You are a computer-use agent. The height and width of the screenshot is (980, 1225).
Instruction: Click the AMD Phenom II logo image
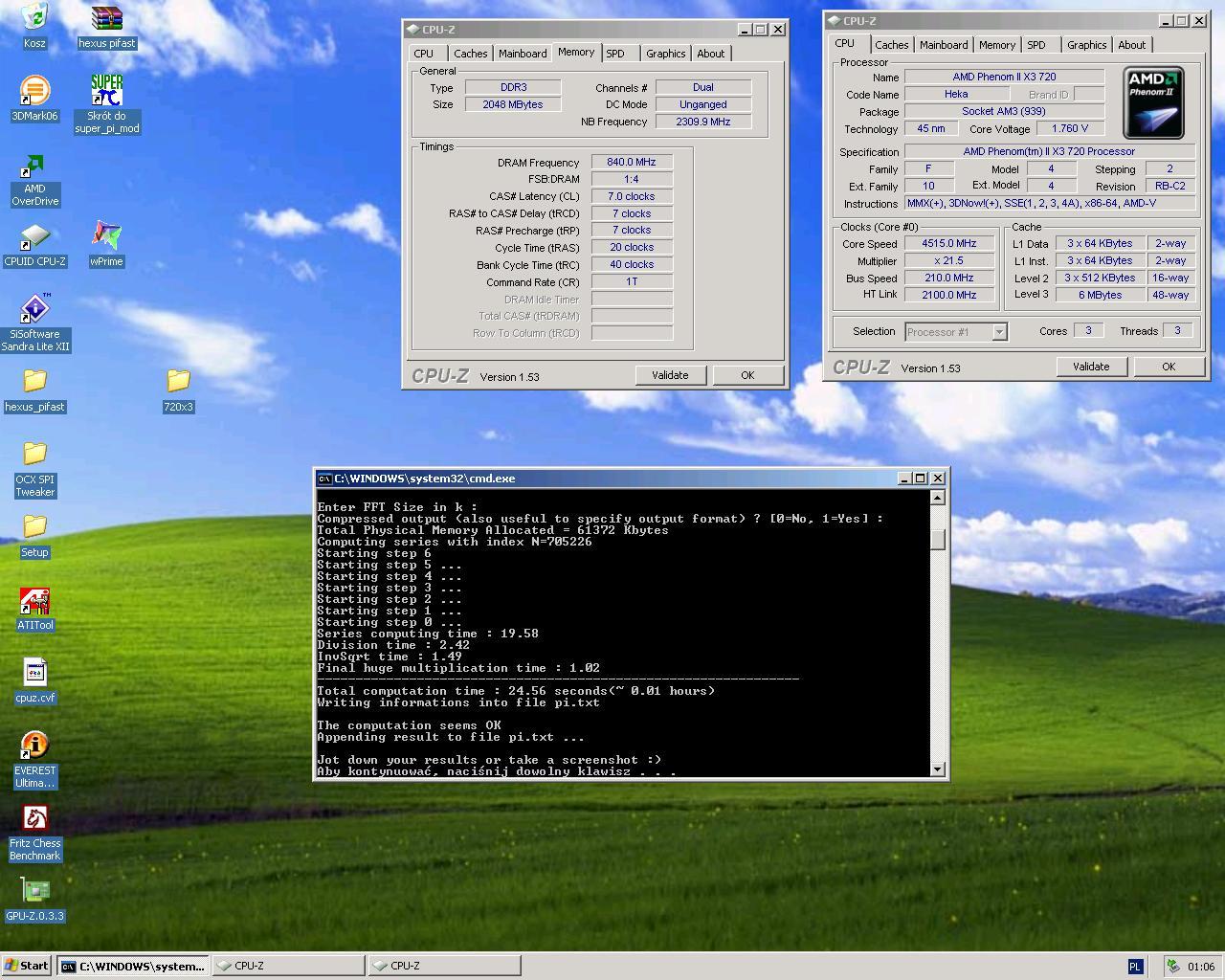click(x=1153, y=102)
